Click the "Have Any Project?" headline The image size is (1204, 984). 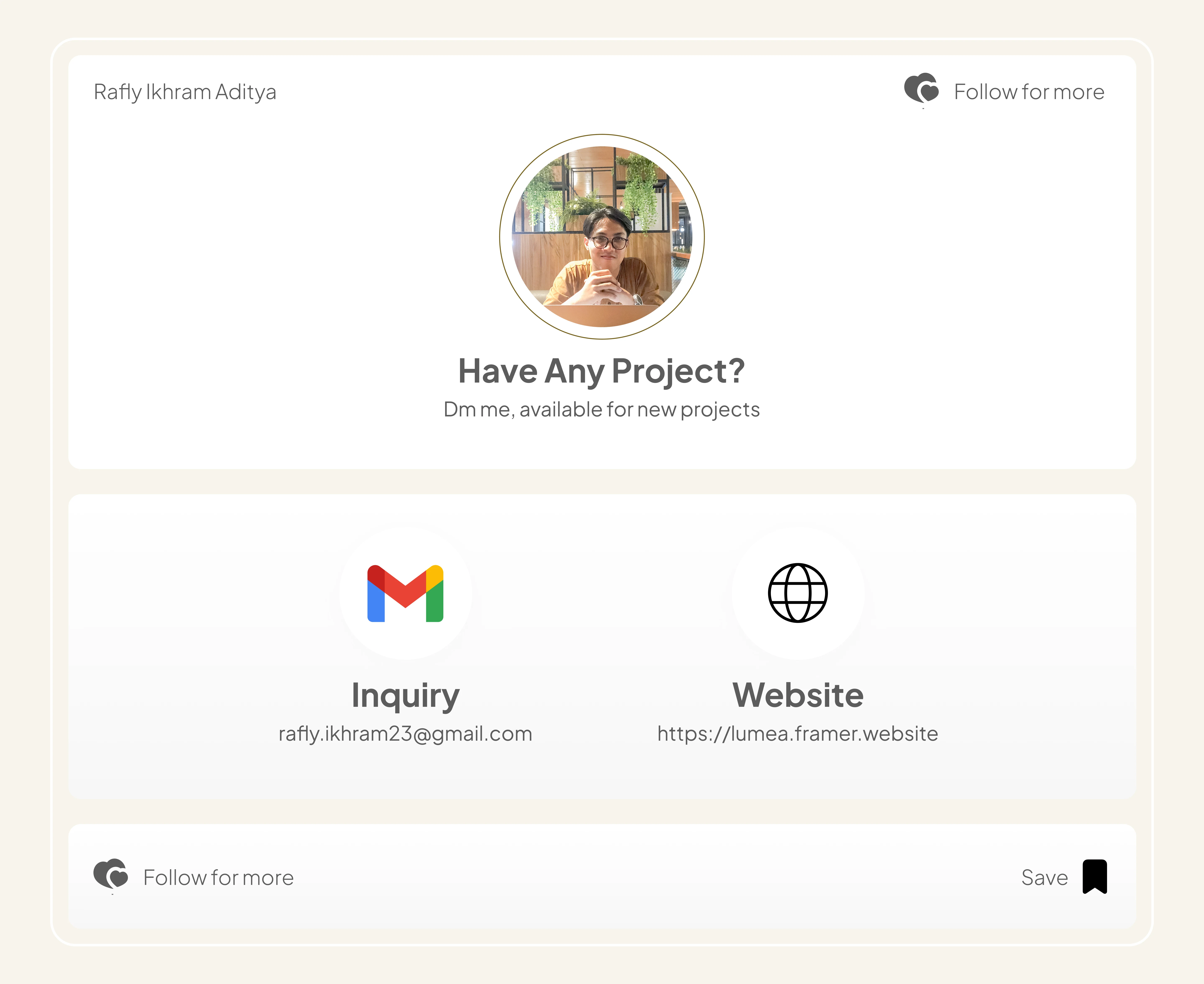click(x=601, y=371)
